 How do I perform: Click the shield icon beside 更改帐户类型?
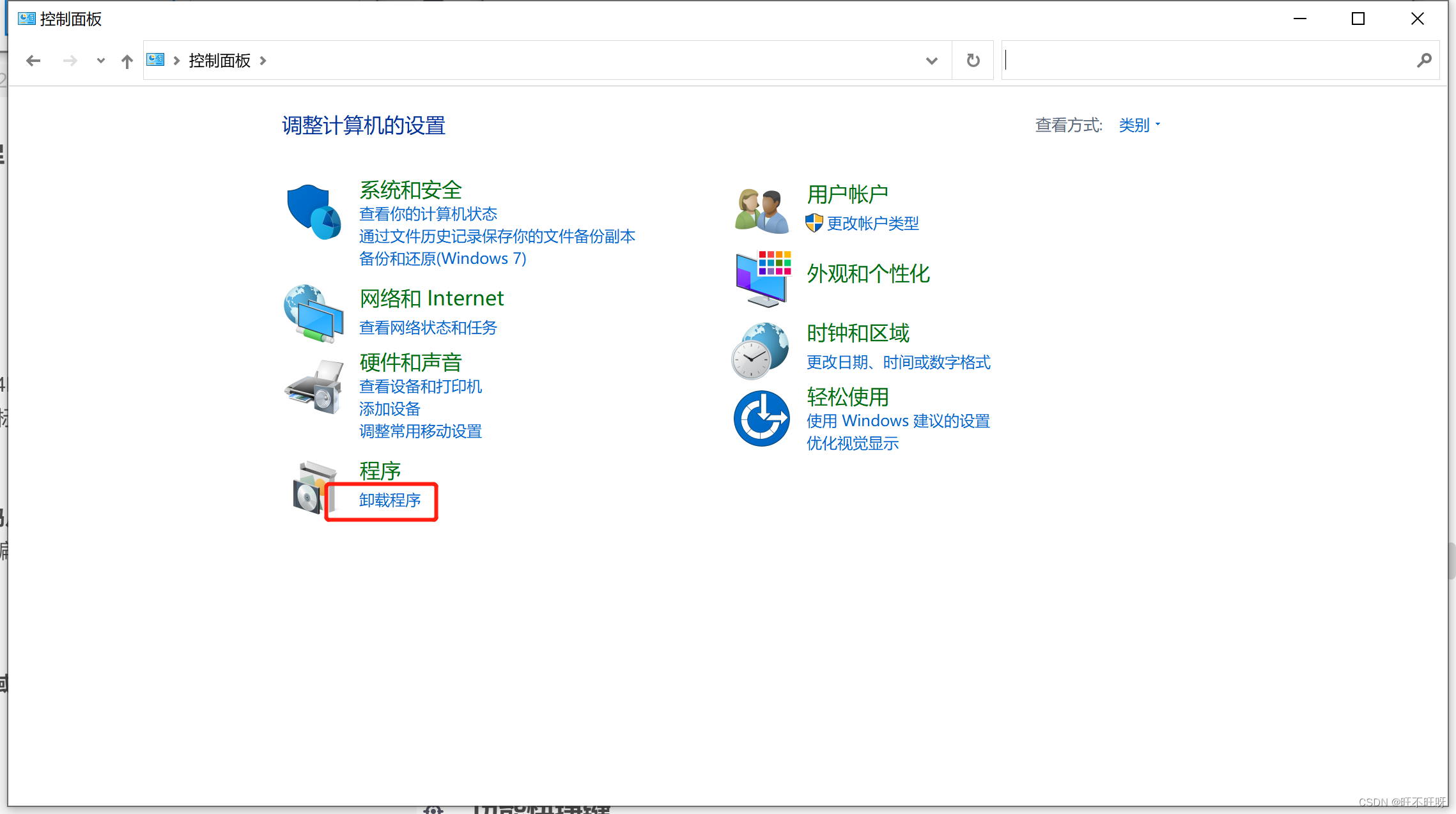[814, 223]
